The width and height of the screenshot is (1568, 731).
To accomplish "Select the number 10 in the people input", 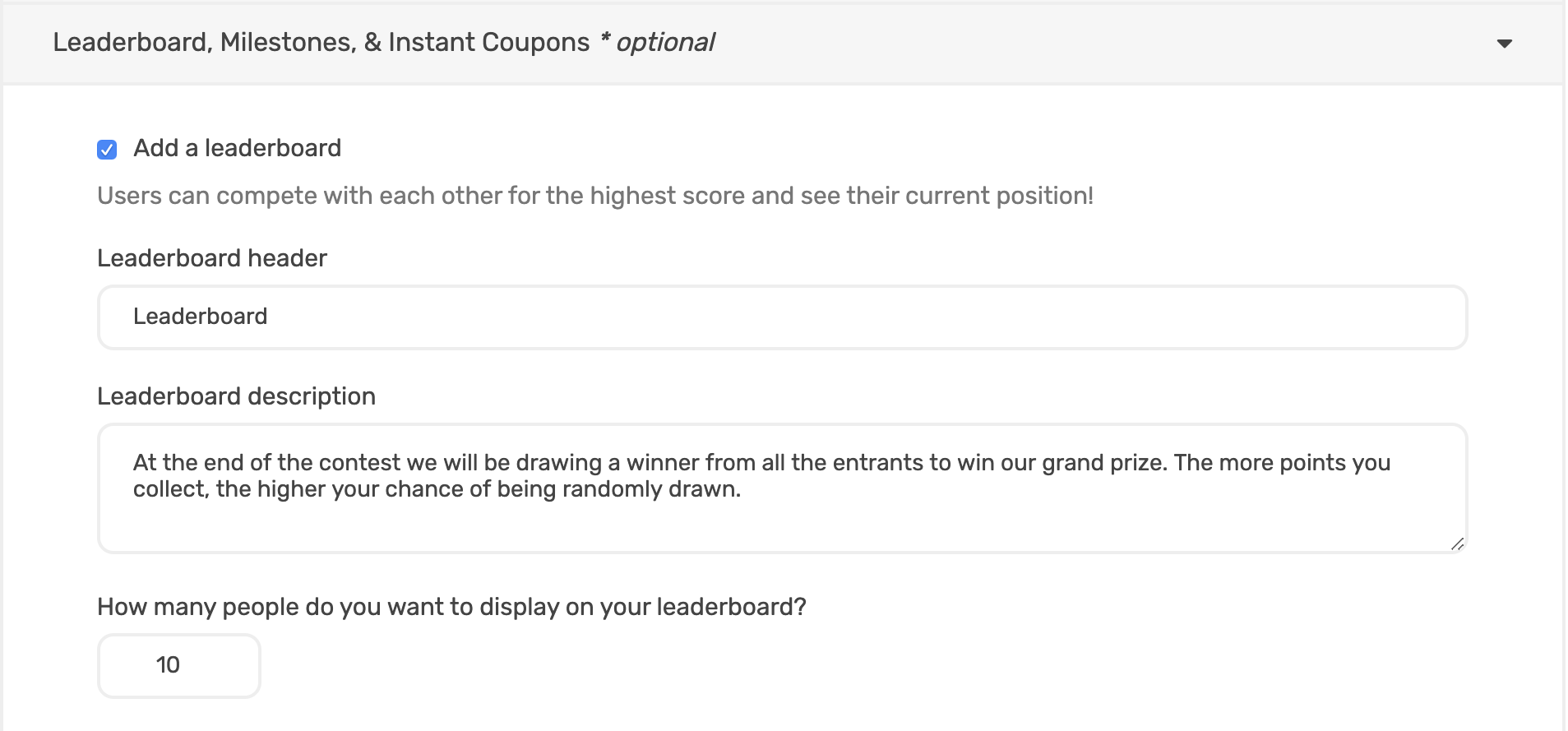I will [169, 665].
